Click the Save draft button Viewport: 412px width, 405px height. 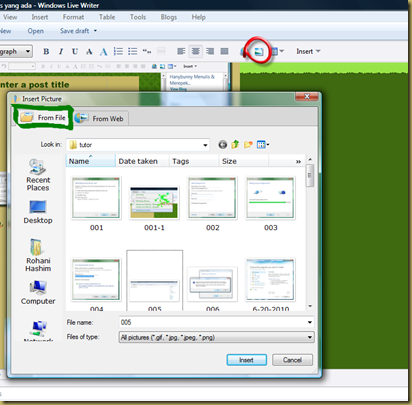coord(74,31)
